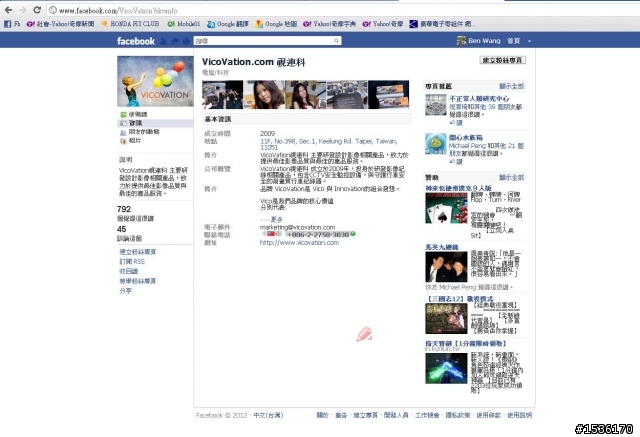Click the VicoVation page profile picture
This screenshot has height=437, width=640.
155,81
